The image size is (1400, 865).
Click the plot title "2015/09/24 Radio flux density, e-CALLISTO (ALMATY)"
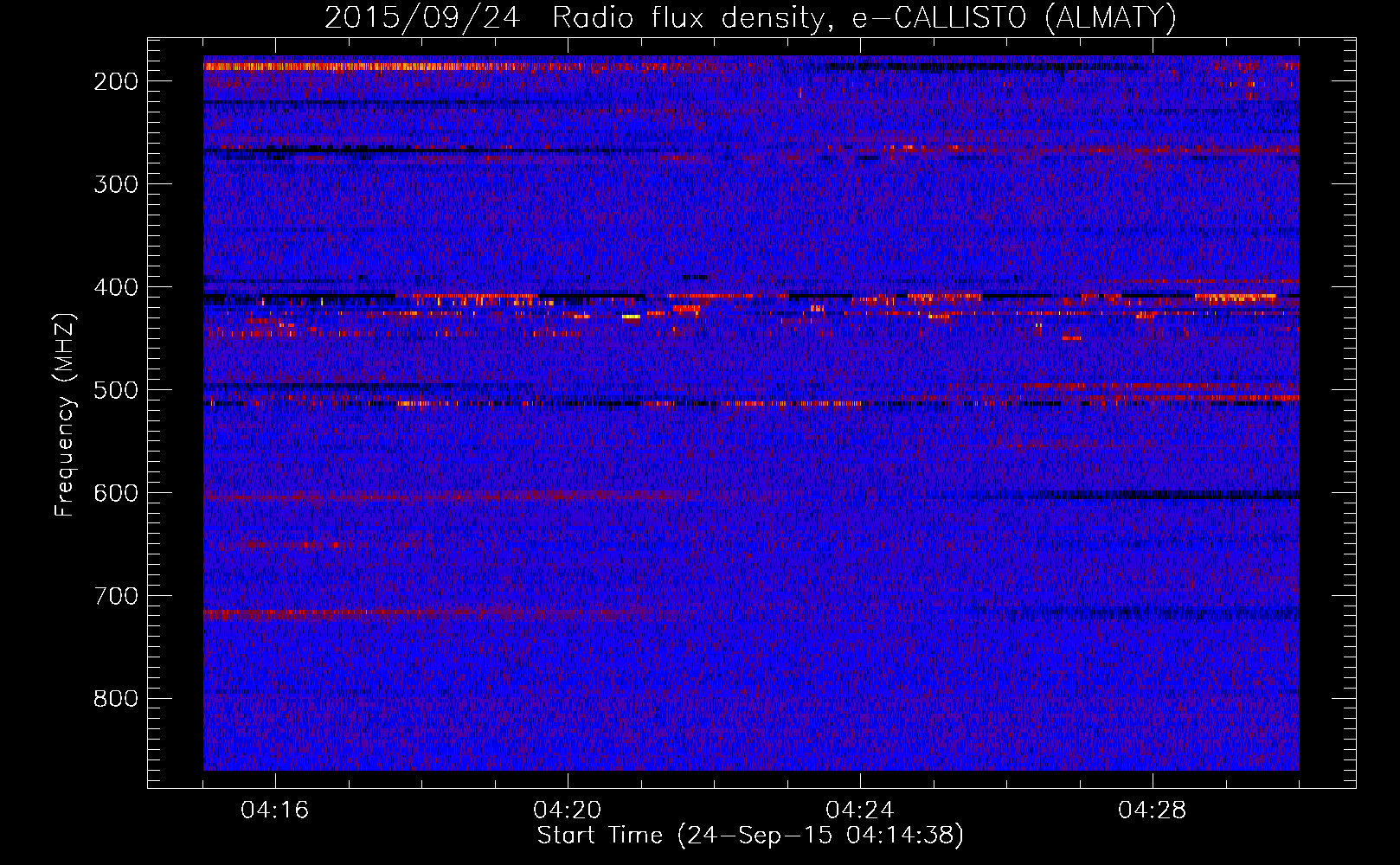click(750, 17)
